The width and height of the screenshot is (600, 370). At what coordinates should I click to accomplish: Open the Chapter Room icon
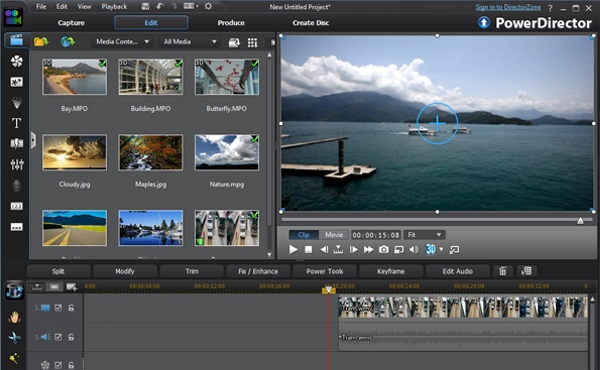coord(16,206)
